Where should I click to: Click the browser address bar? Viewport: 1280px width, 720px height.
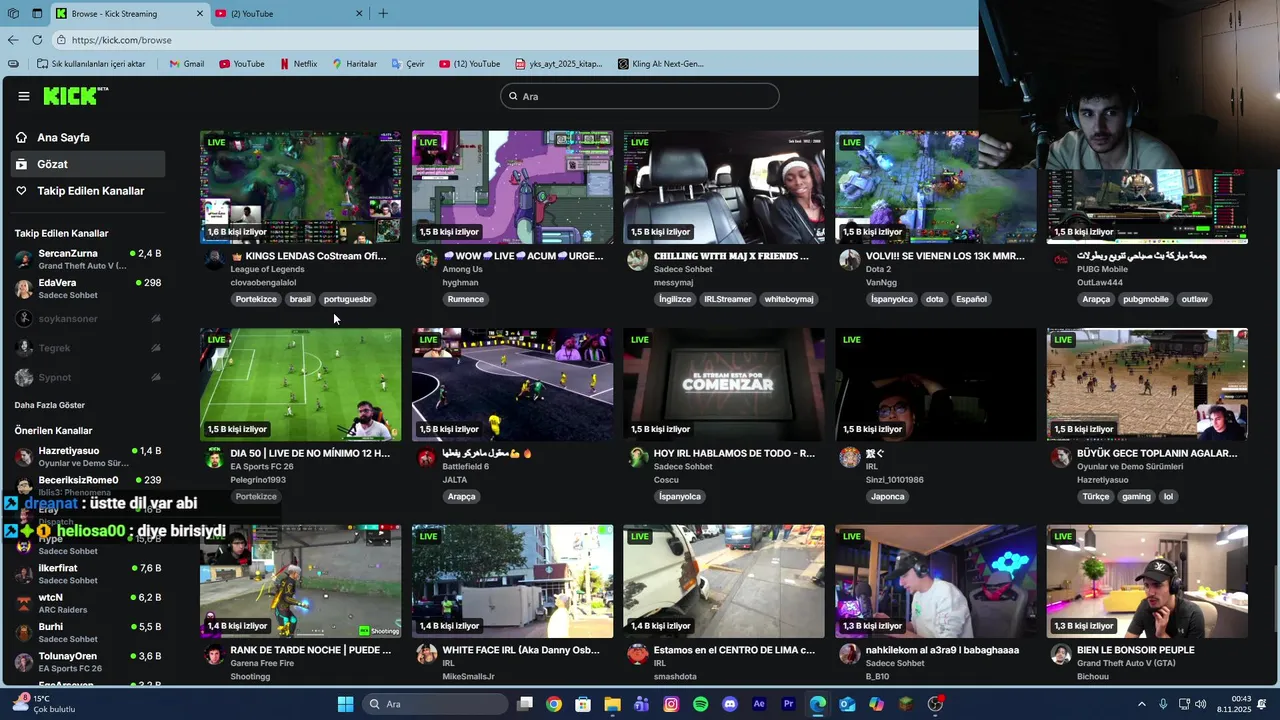tap(515, 40)
